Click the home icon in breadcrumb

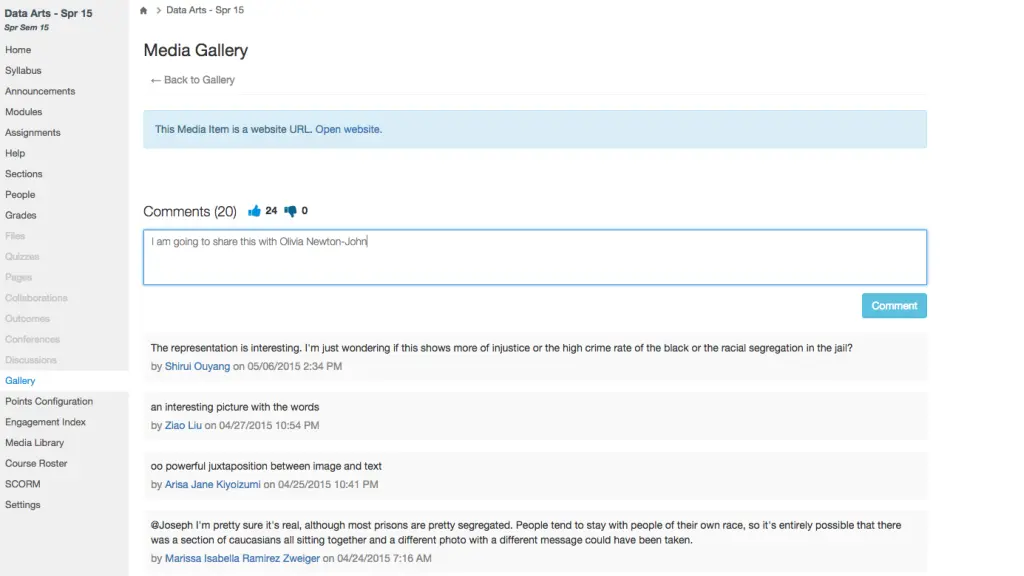[144, 10]
